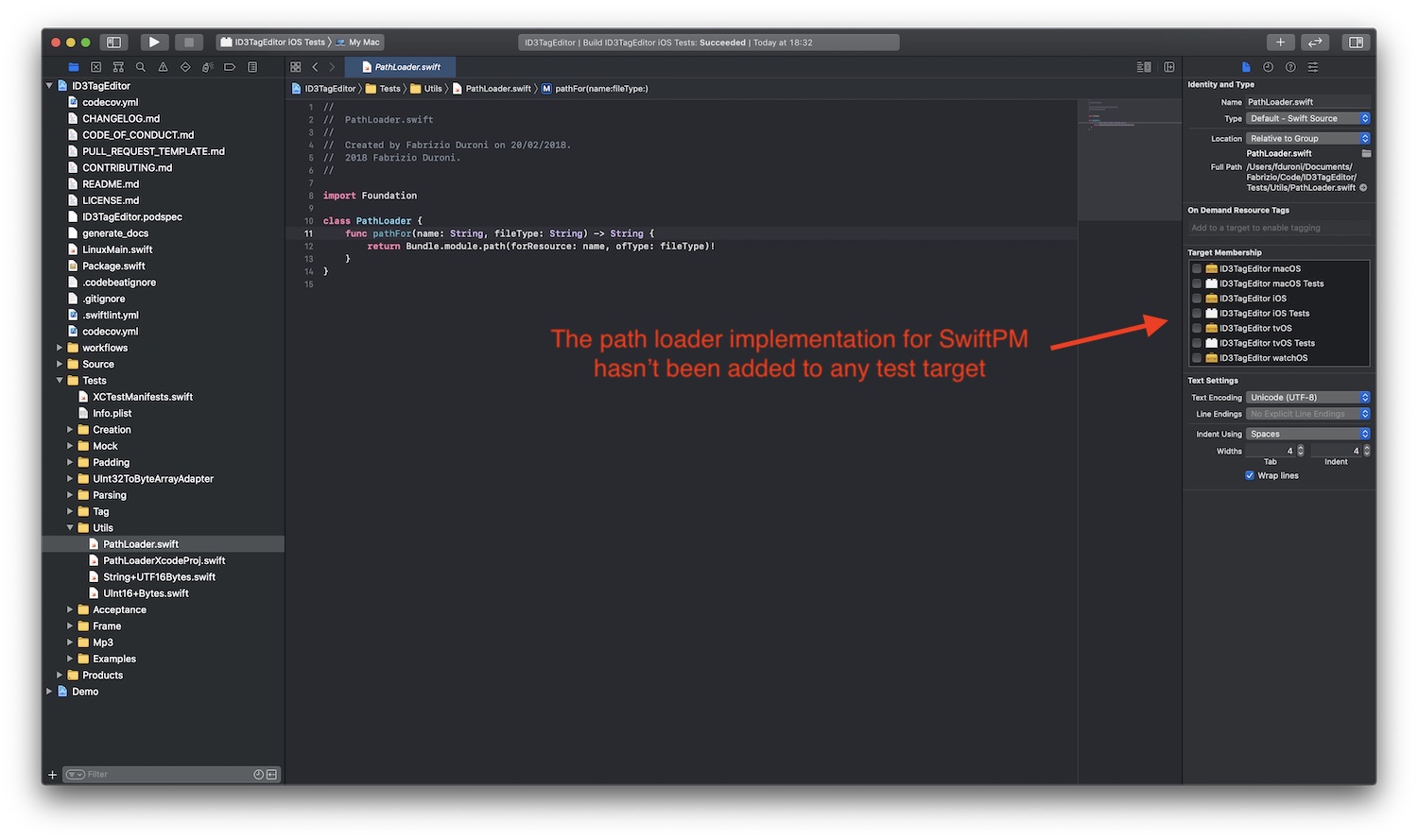Open Text Encoding Unicode dropdown

[1308, 398]
